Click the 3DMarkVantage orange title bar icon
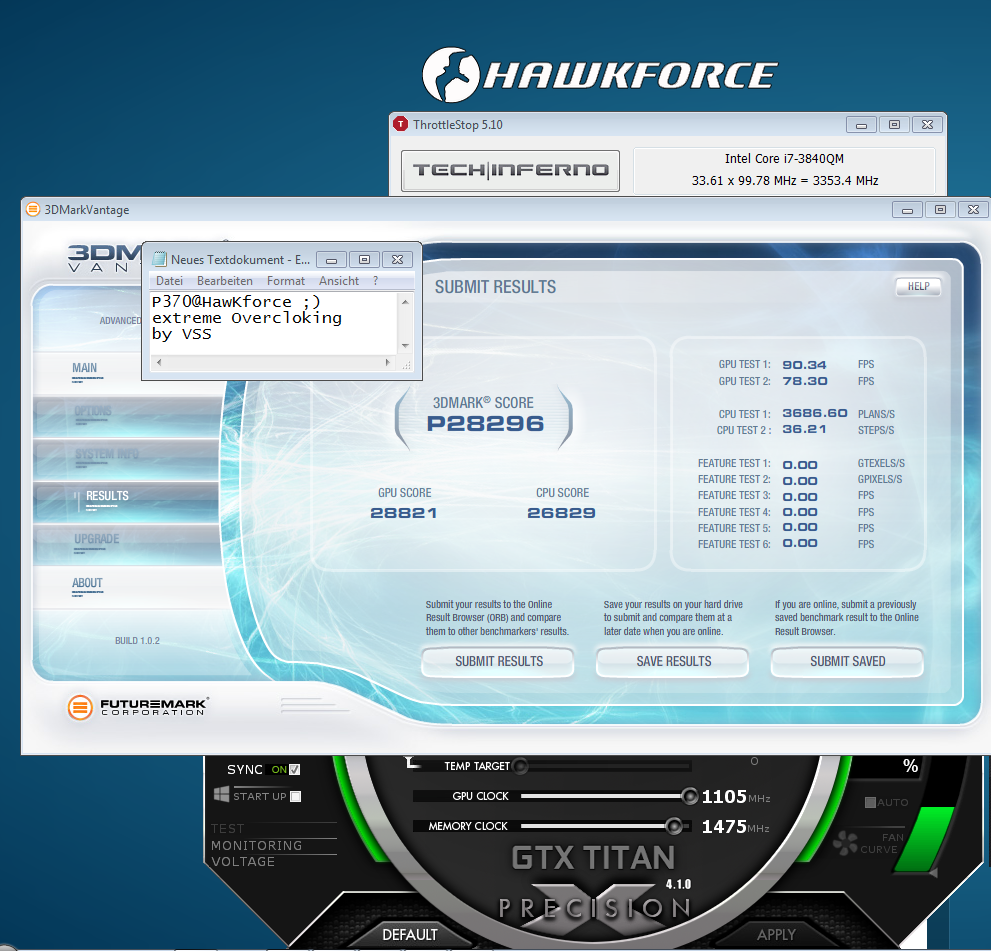The height and width of the screenshot is (951, 991). (33, 210)
